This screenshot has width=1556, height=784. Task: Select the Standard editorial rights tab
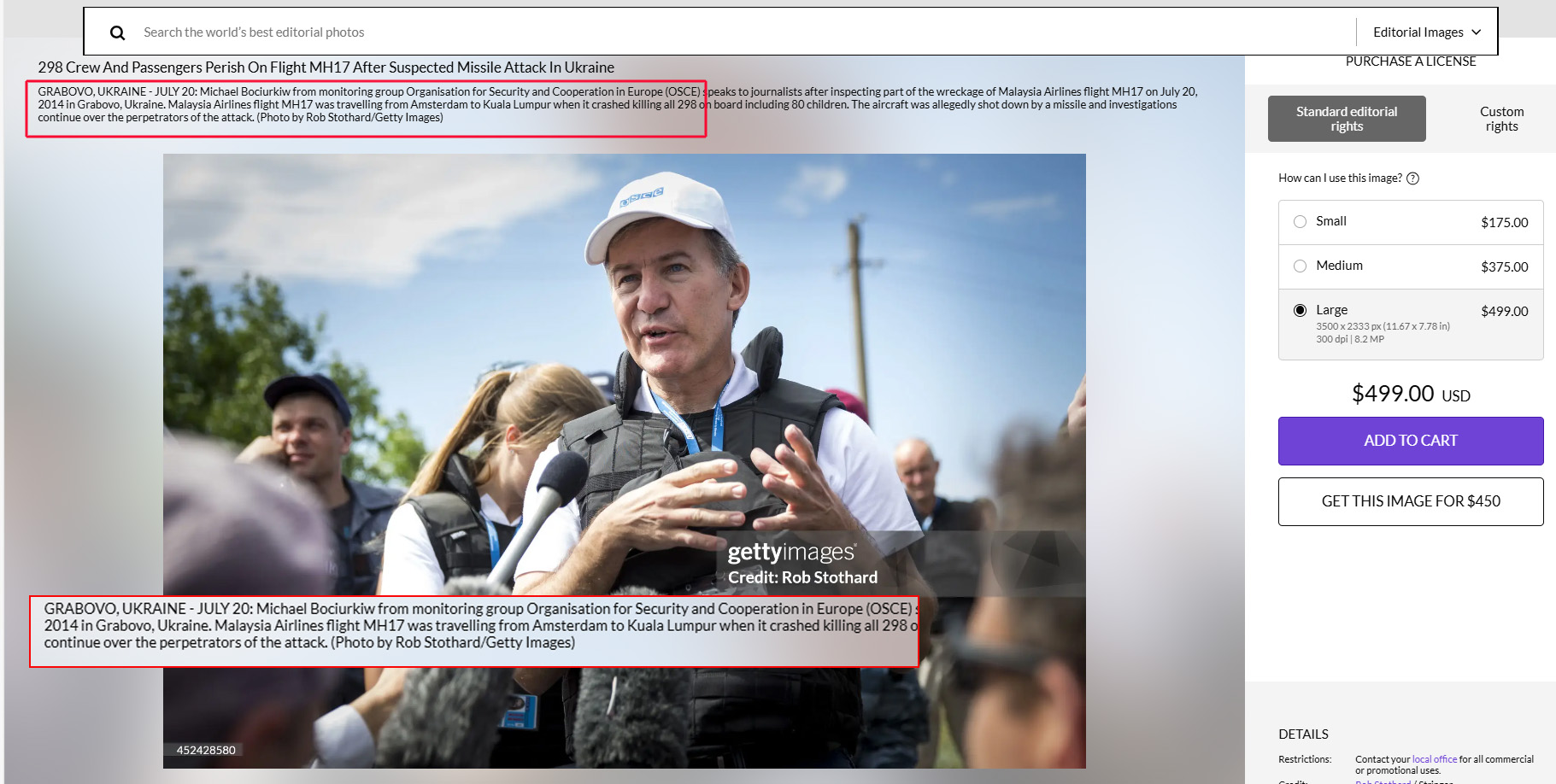(x=1347, y=119)
